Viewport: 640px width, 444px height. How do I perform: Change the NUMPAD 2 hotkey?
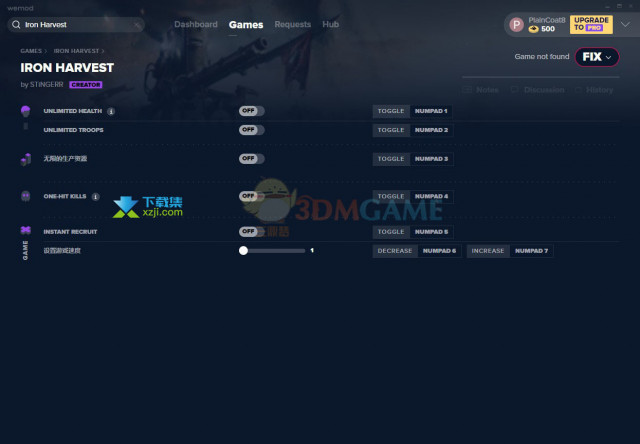coord(431,130)
